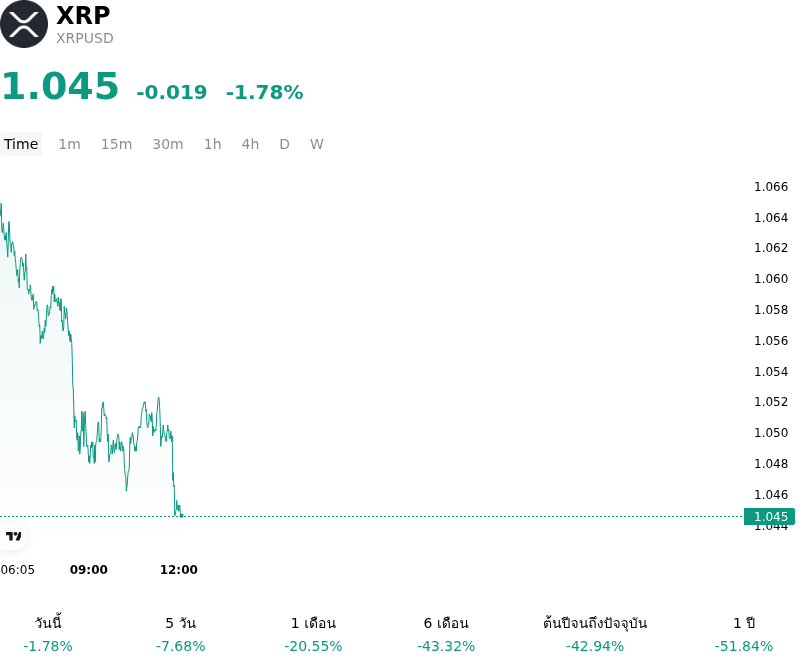This screenshot has width=800, height=666.
Task: Click the 12:00 time axis marker
Action: [179, 570]
